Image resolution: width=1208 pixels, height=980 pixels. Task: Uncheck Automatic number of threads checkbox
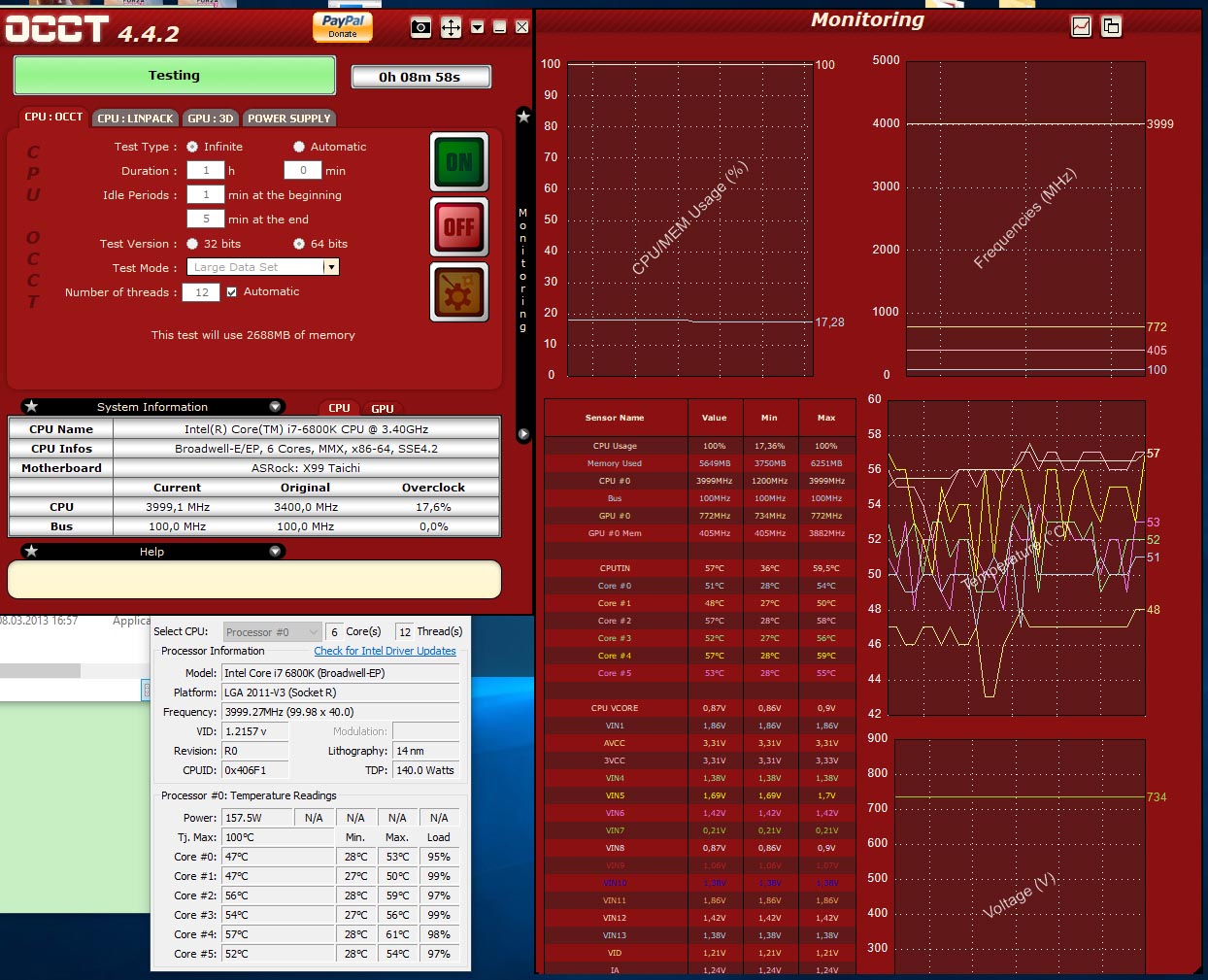231,291
